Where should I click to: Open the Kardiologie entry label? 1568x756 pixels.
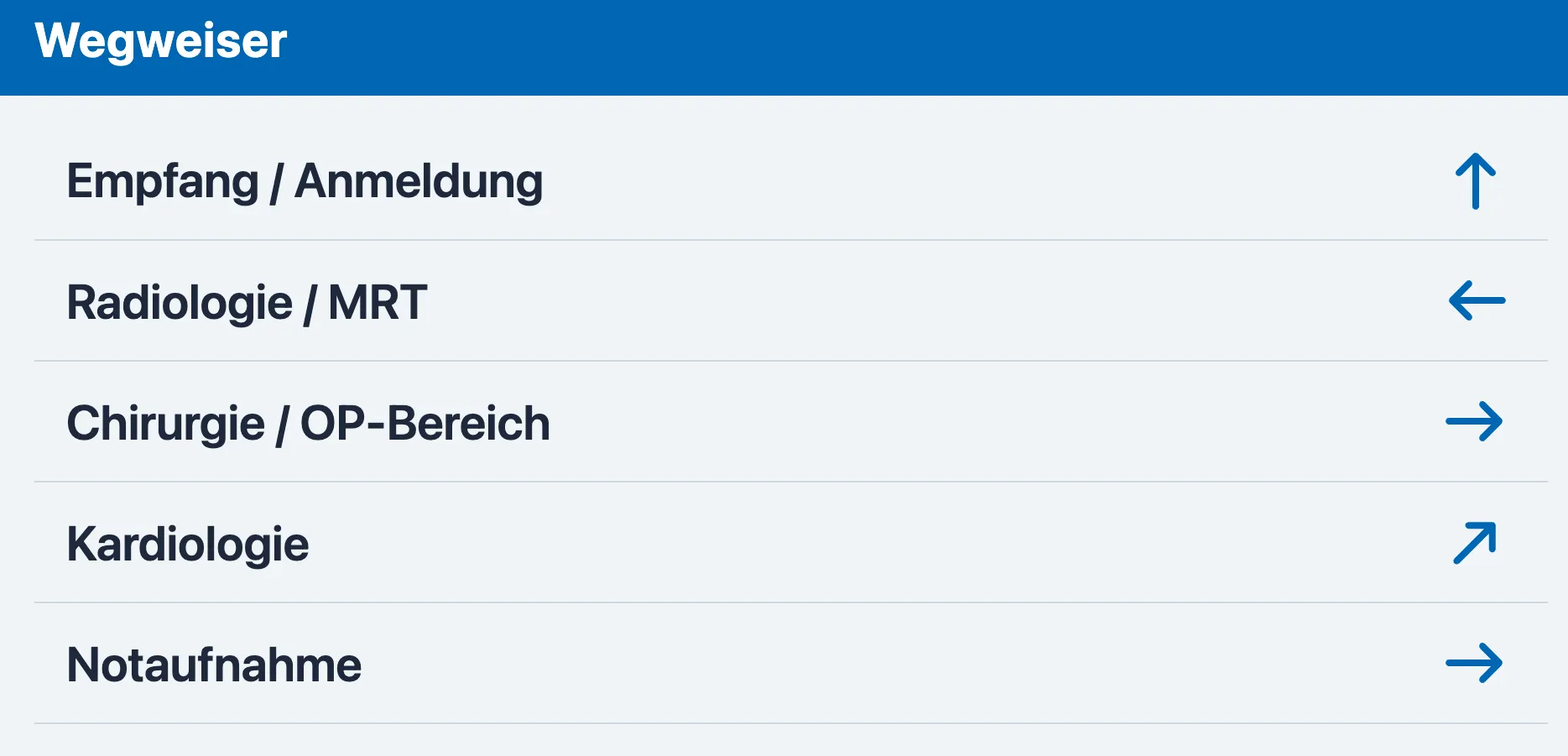pyautogui.click(x=188, y=545)
